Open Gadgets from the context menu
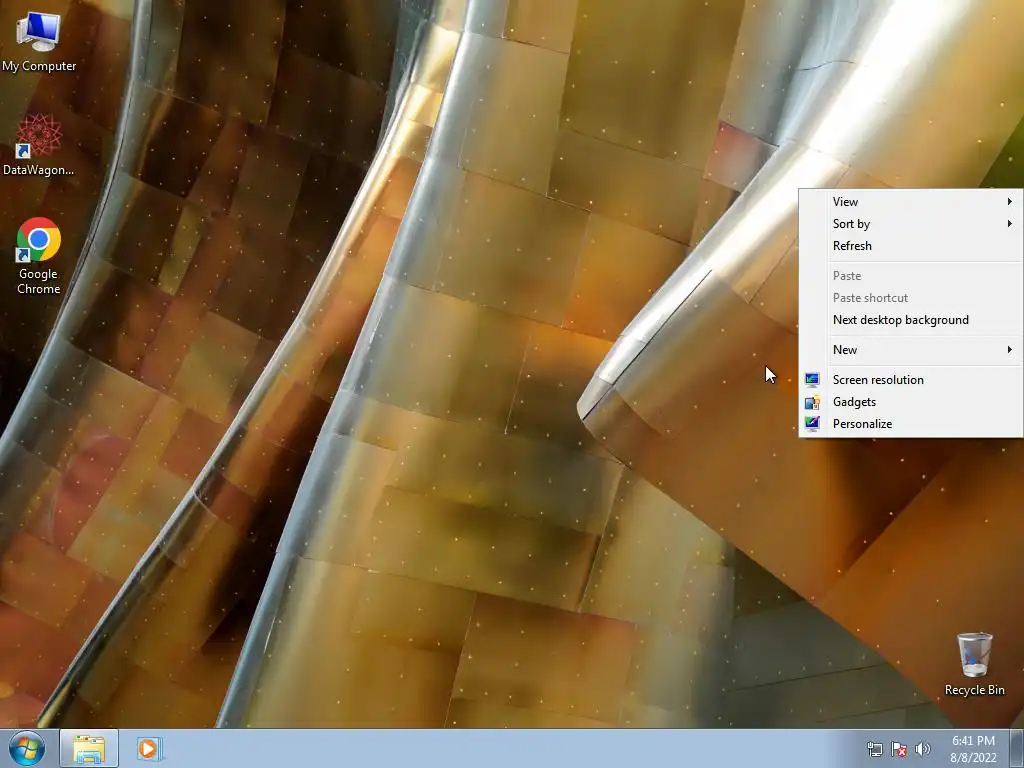The image size is (1024, 768). click(x=911, y=402)
